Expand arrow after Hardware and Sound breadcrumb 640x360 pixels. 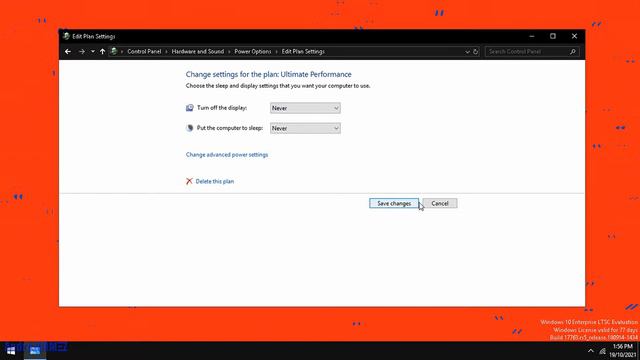click(229, 52)
